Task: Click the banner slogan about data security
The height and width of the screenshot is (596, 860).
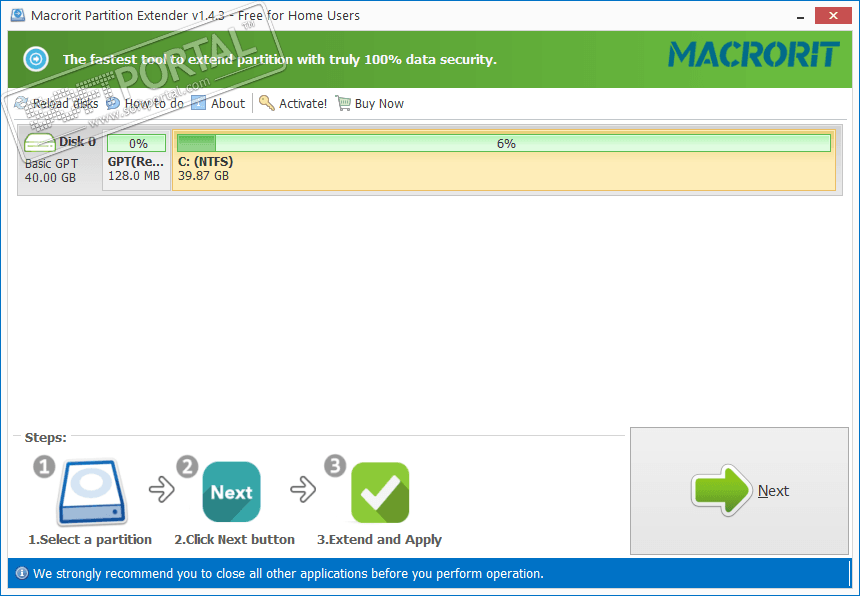Action: coord(279,59)
